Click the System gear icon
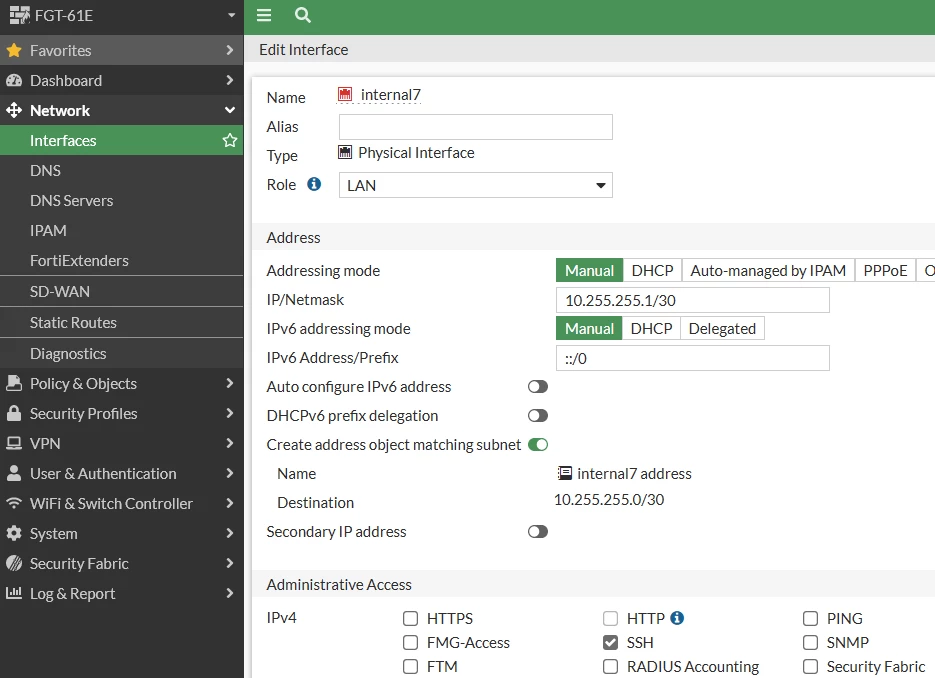 coord(14,533)
